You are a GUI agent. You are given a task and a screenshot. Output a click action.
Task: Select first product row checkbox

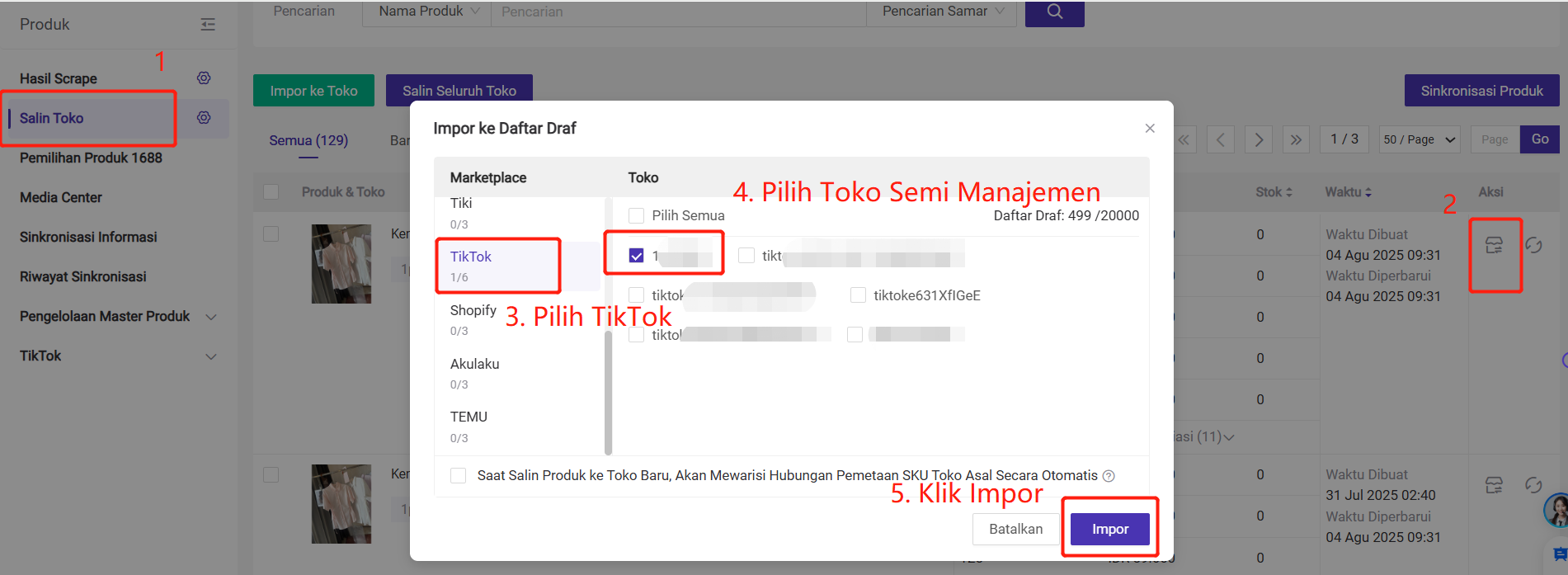click(x=271, y=234)
